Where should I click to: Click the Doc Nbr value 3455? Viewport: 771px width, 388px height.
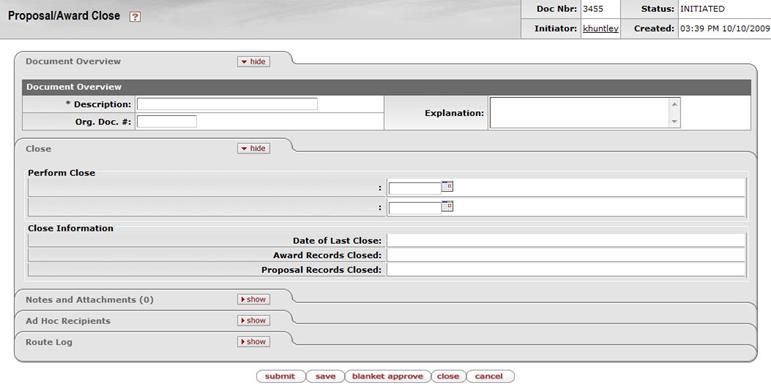pyautogui.click(x=593, y=9)
